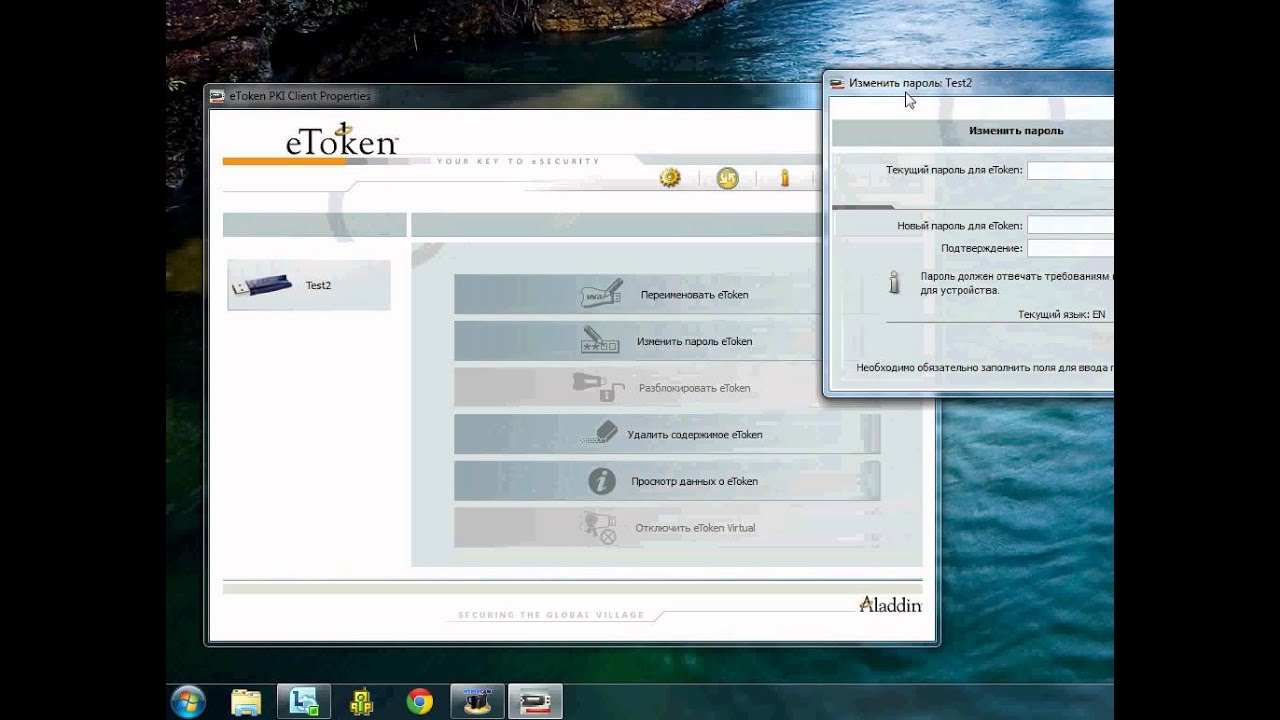This screenshot has height=720, width=1280.
Task: Open the HyperCam taskbar icon
Action: pyautogui.click(x=477, y=702)
